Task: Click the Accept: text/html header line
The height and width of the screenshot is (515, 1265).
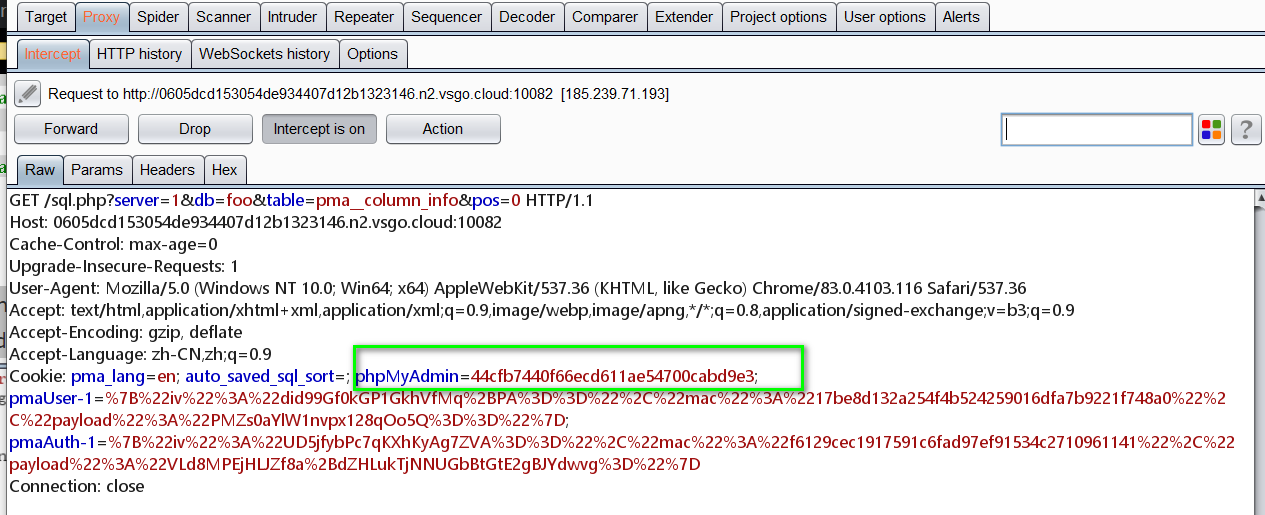Action: (542, 310)
